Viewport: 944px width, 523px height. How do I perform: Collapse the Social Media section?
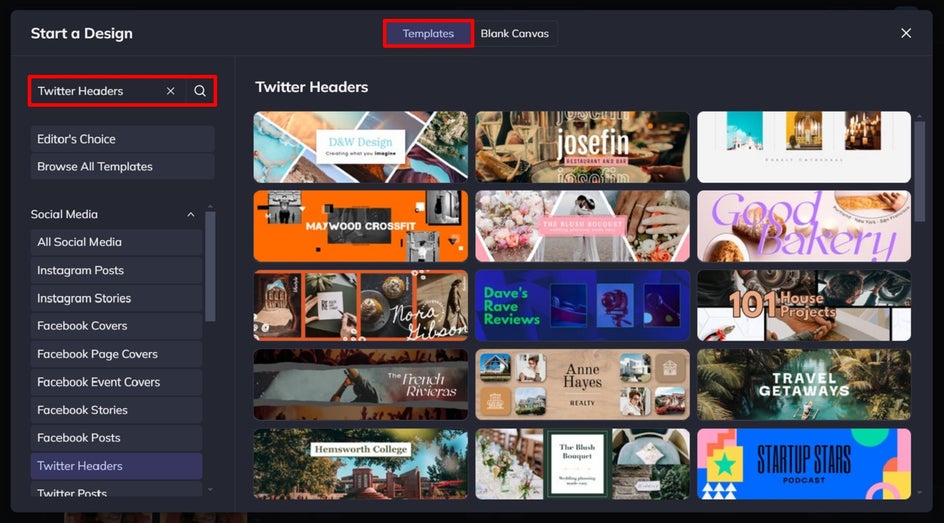(190, 214)
